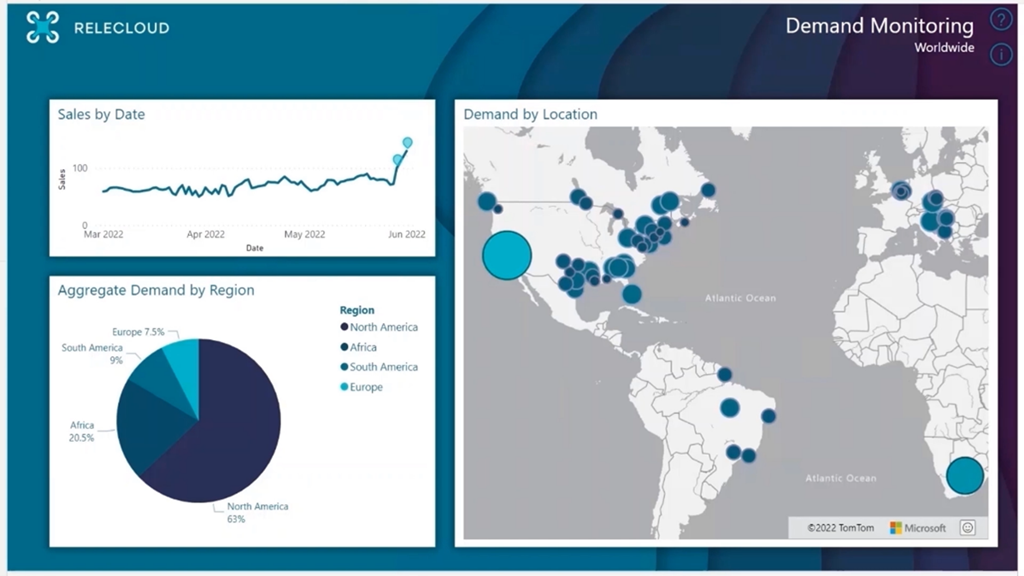Click the Europe 7.5% data label

138,332
